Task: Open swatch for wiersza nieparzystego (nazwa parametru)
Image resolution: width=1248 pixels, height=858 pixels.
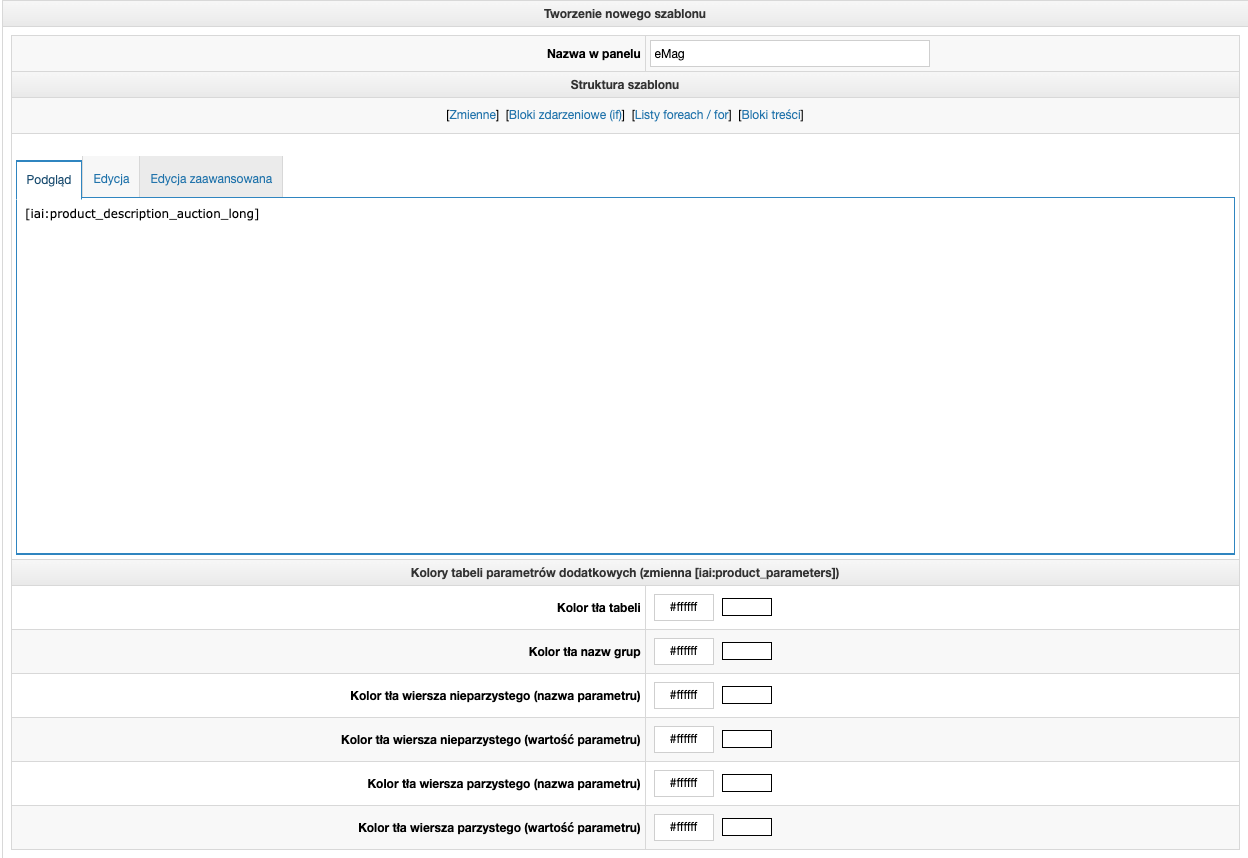Action: point(747,695)
